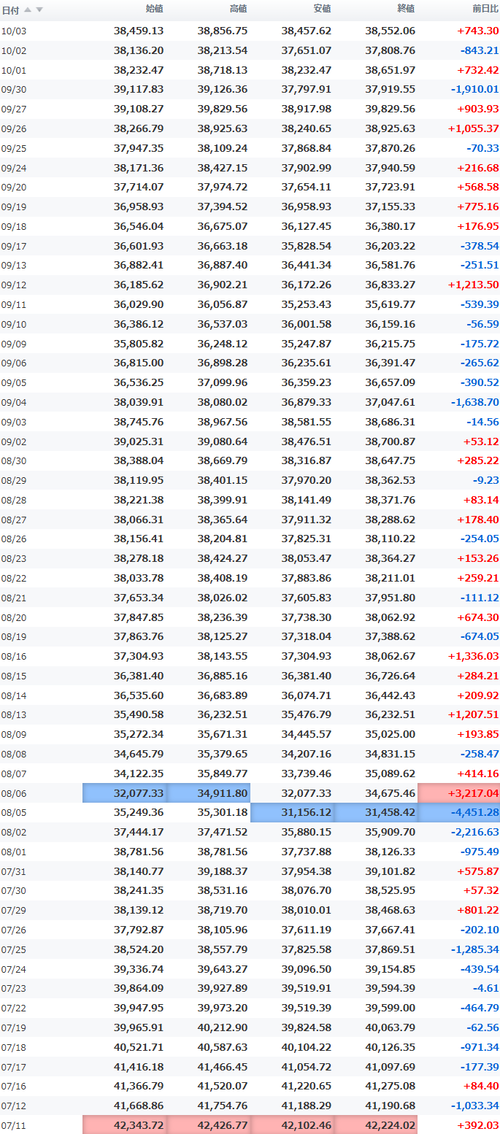The width and height of the screenshot is (500, 1134).
Task: Click the change value -9.23
Action: click(484, 480)
